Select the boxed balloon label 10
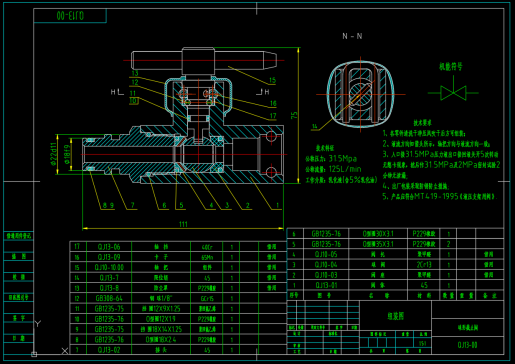 [133, 100]
